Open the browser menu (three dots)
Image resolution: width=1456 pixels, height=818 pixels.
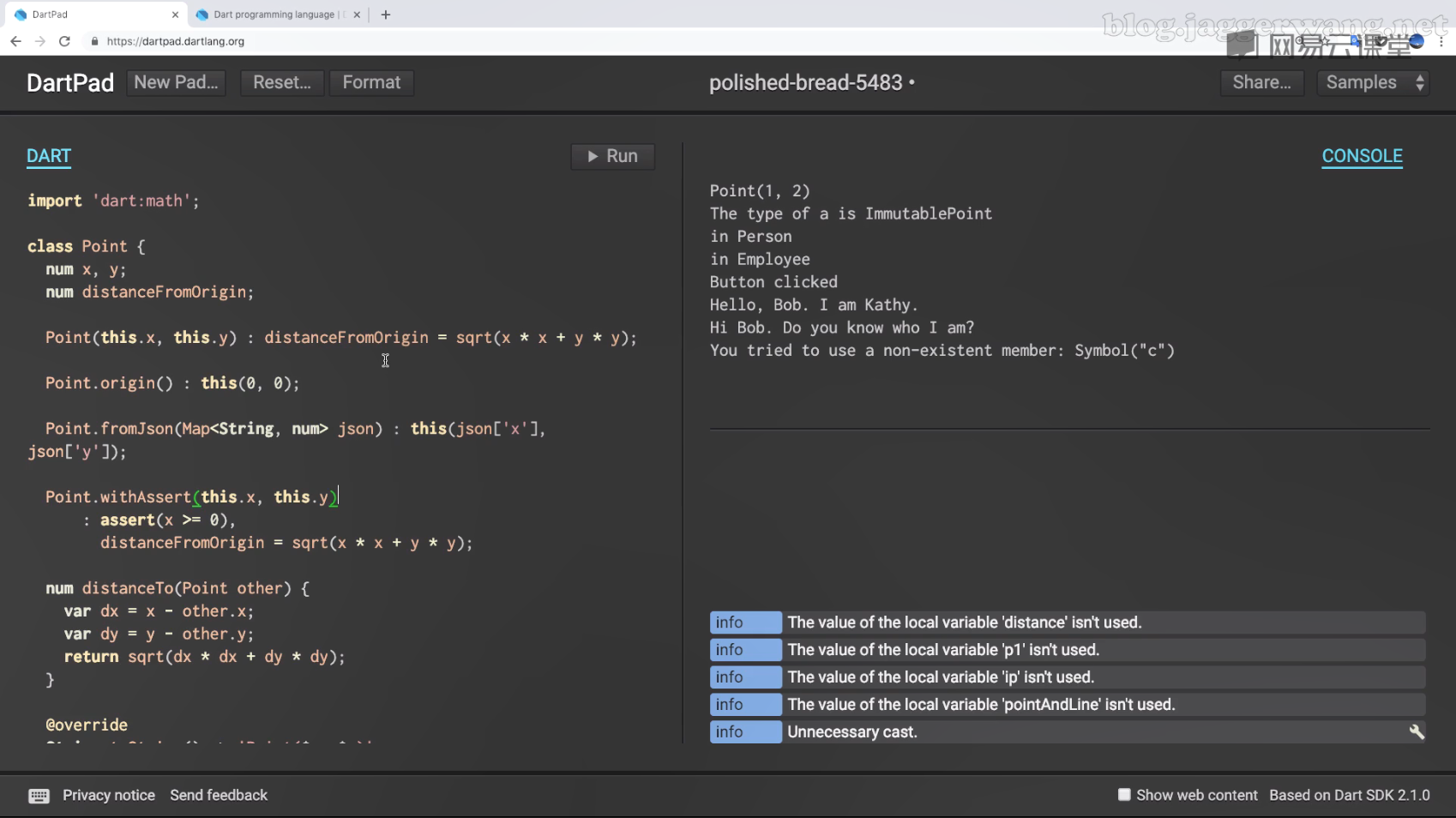(x=1441, y=41)
